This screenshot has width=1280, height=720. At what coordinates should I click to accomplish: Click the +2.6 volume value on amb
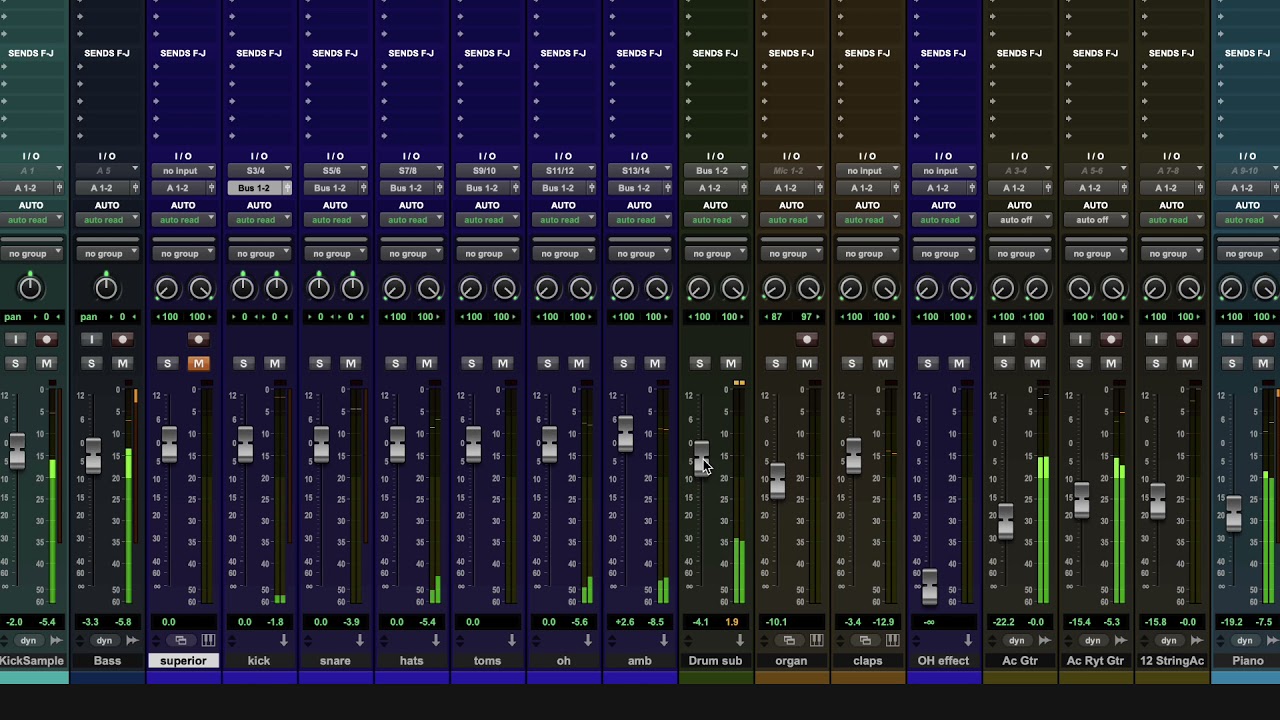point(625,622)
